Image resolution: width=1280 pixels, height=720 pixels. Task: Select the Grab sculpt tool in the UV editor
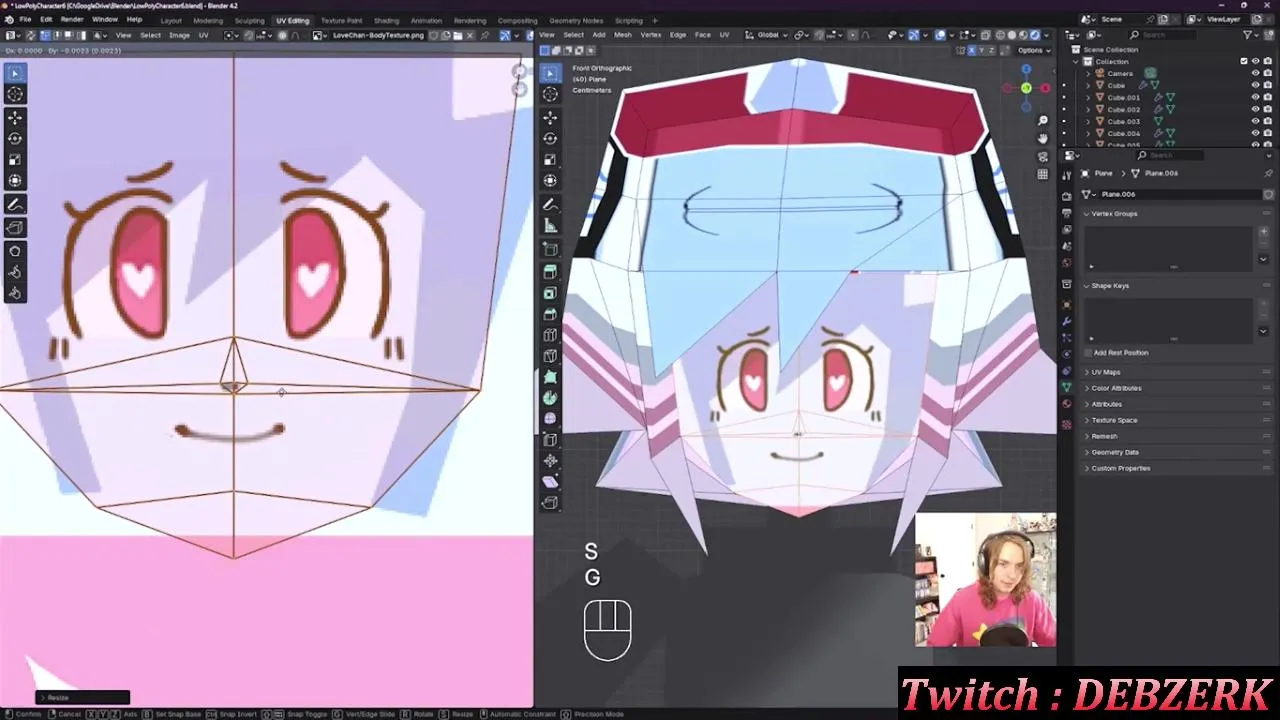[x=15, y=250]
